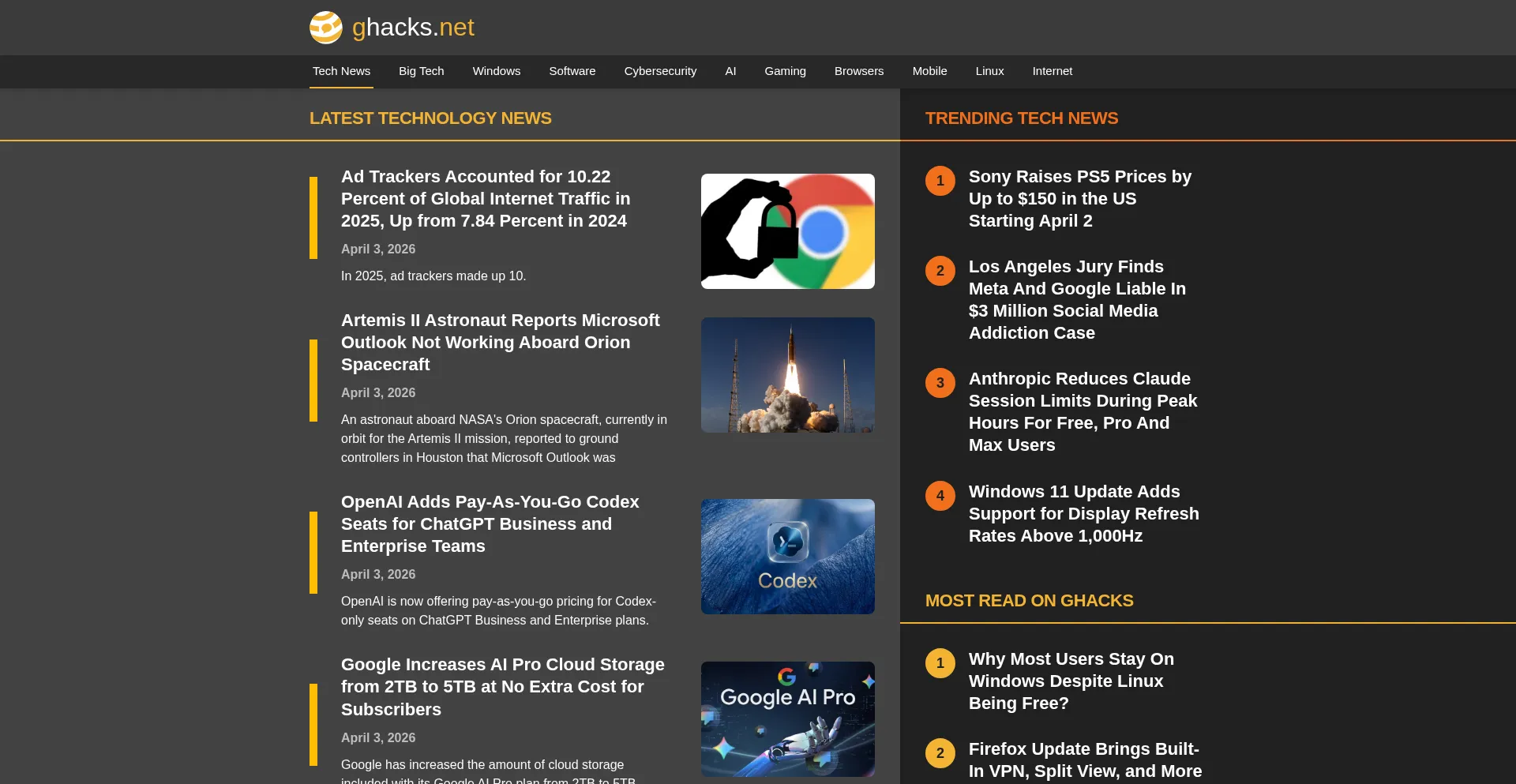1516x784 pixels.
Task: Click trending rank 2 badge beside Los Angeles story
Action: point(940,271)
